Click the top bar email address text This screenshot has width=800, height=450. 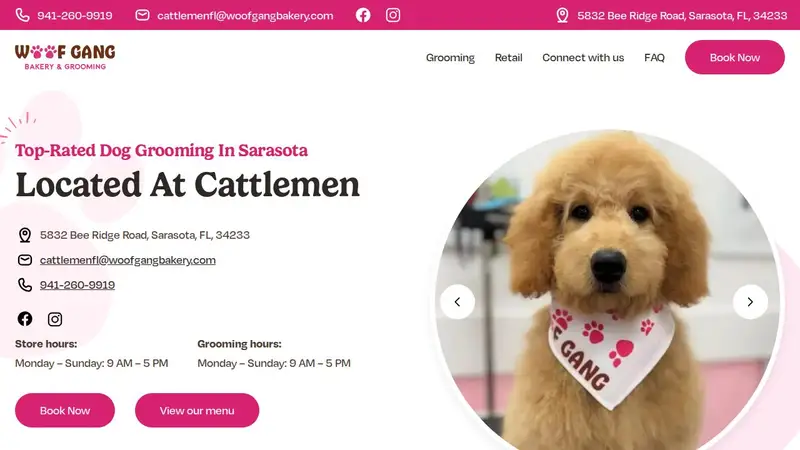pos(245,16)
